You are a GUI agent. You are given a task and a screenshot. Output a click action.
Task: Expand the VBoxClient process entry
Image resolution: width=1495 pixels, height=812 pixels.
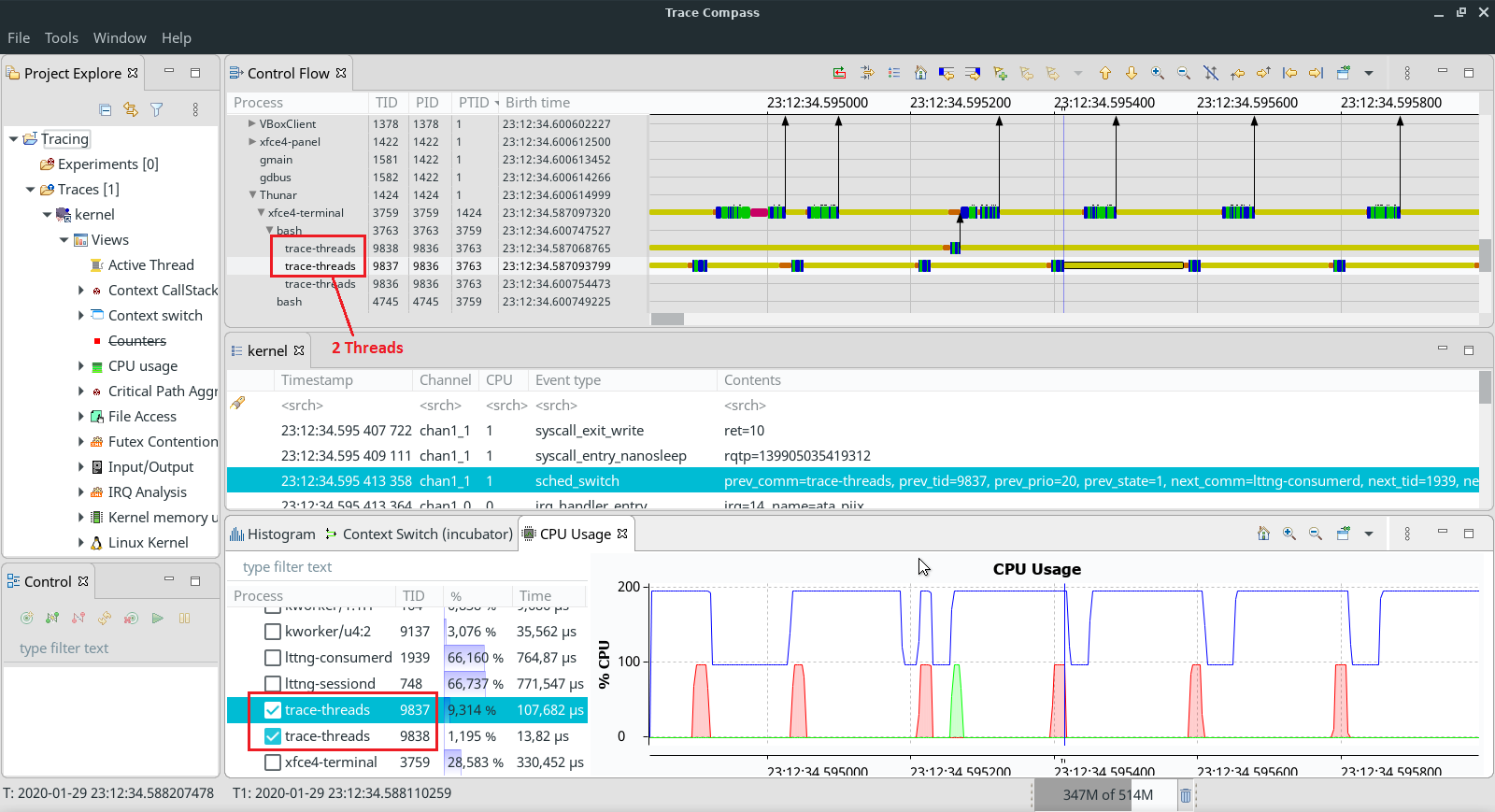point(251,123)
